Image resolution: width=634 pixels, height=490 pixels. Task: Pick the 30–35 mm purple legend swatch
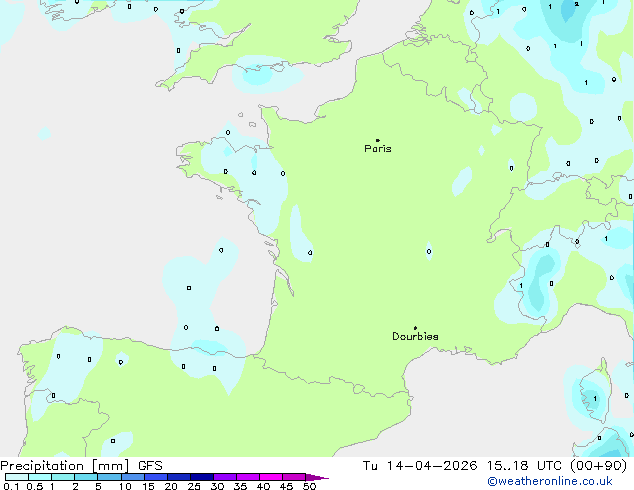point(225,477)
